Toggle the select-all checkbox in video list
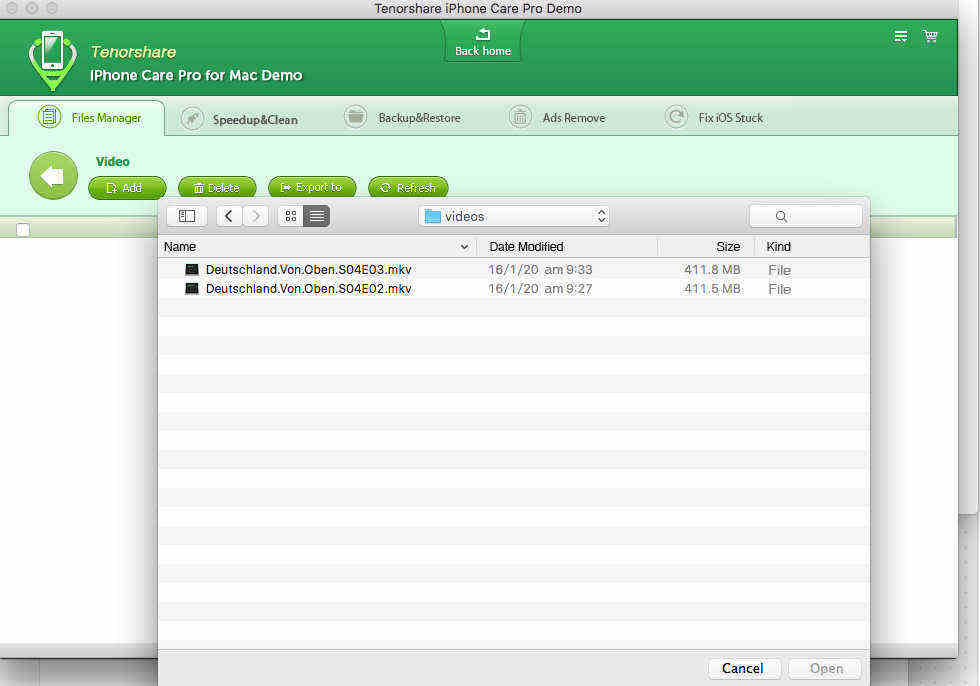 point(23,230)
